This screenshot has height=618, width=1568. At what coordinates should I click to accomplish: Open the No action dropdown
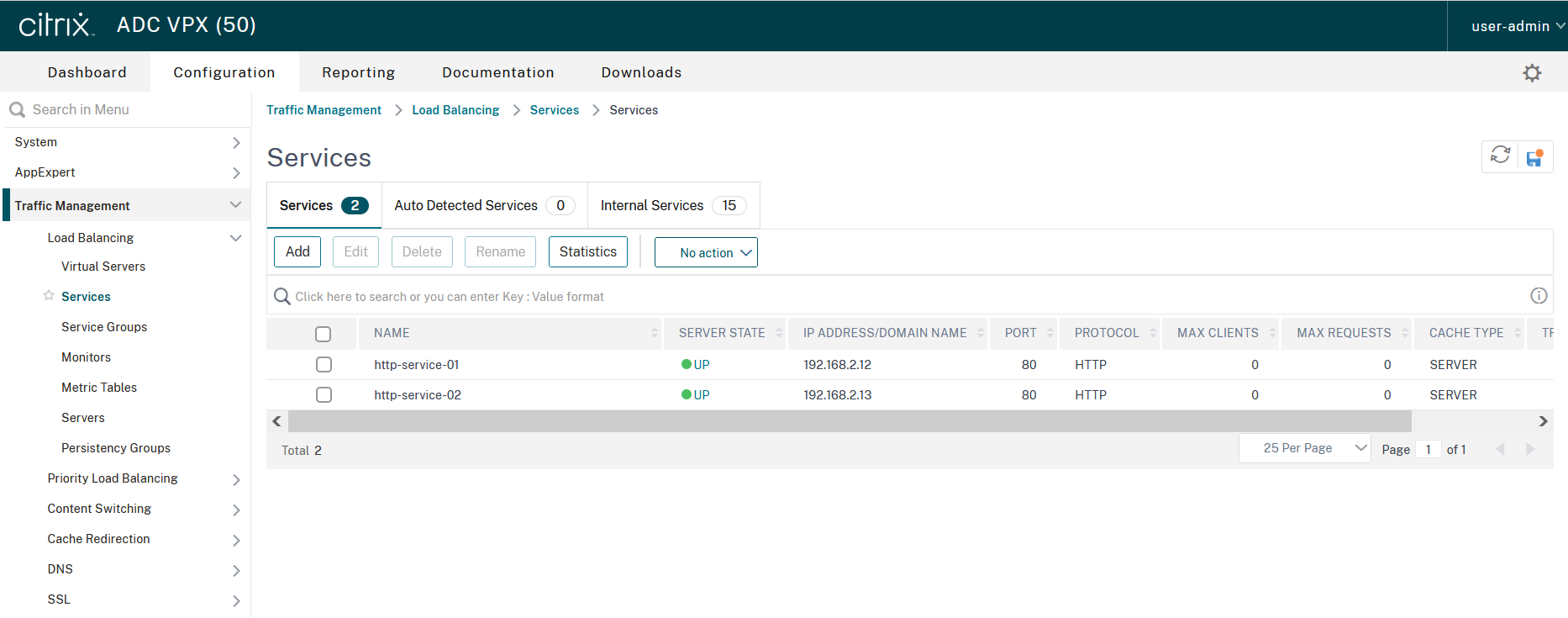[706, 252]
